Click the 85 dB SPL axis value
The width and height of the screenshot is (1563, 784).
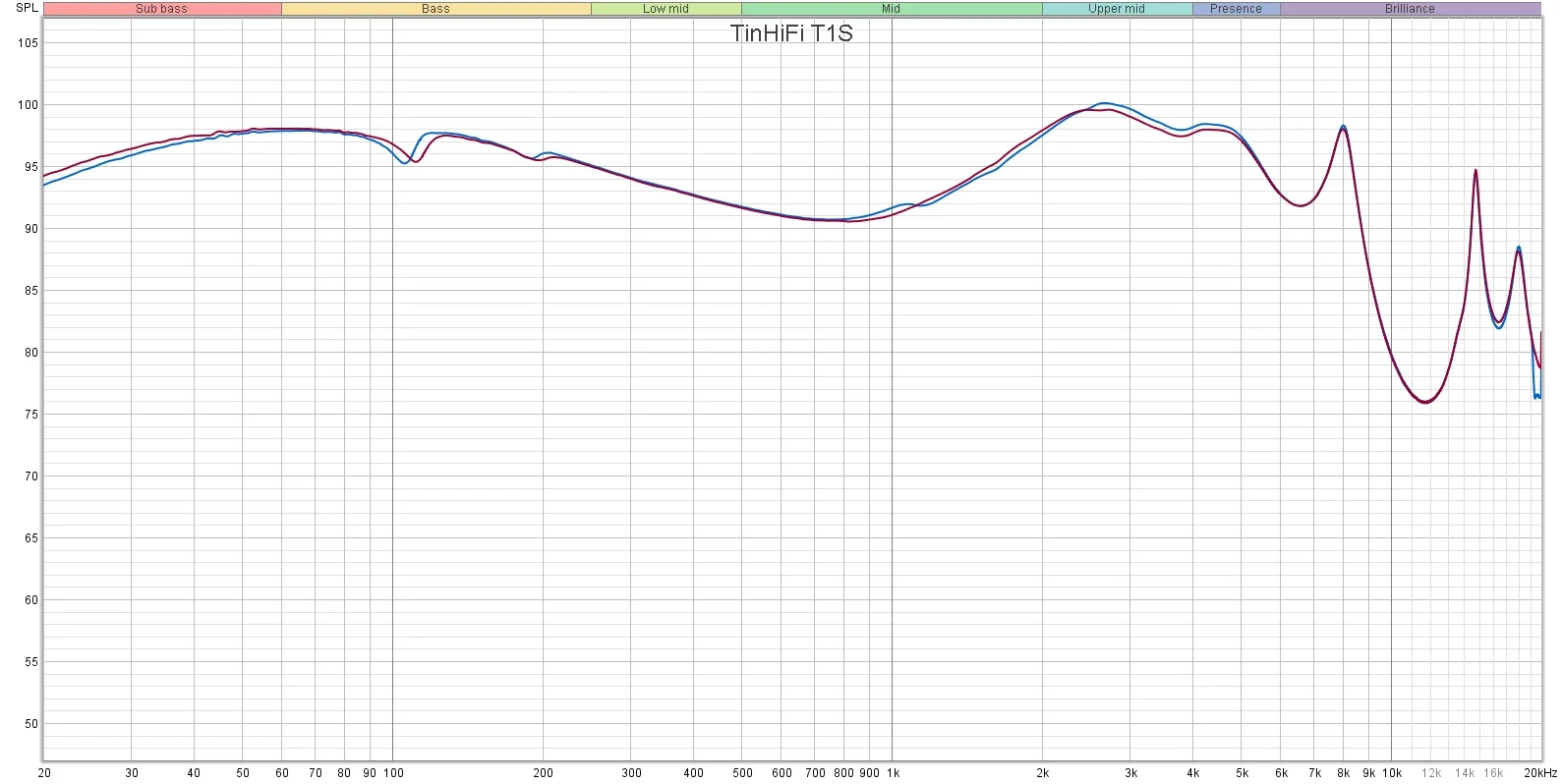click(30, 291)
